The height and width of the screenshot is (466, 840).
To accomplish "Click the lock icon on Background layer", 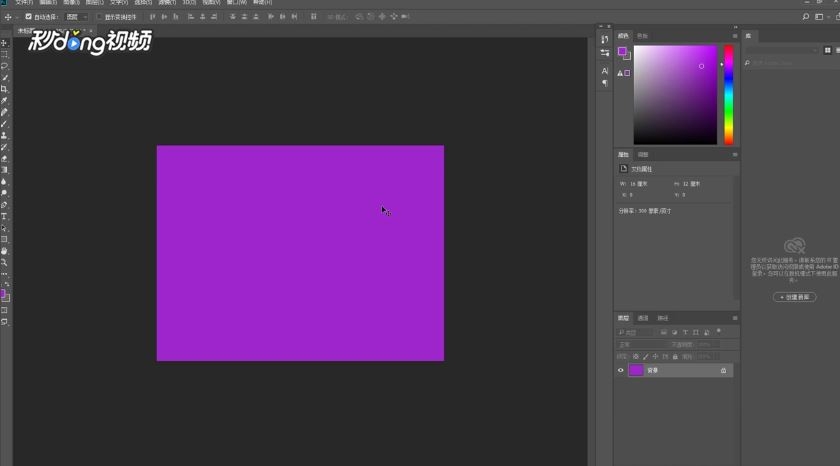I will coord(723,370).
